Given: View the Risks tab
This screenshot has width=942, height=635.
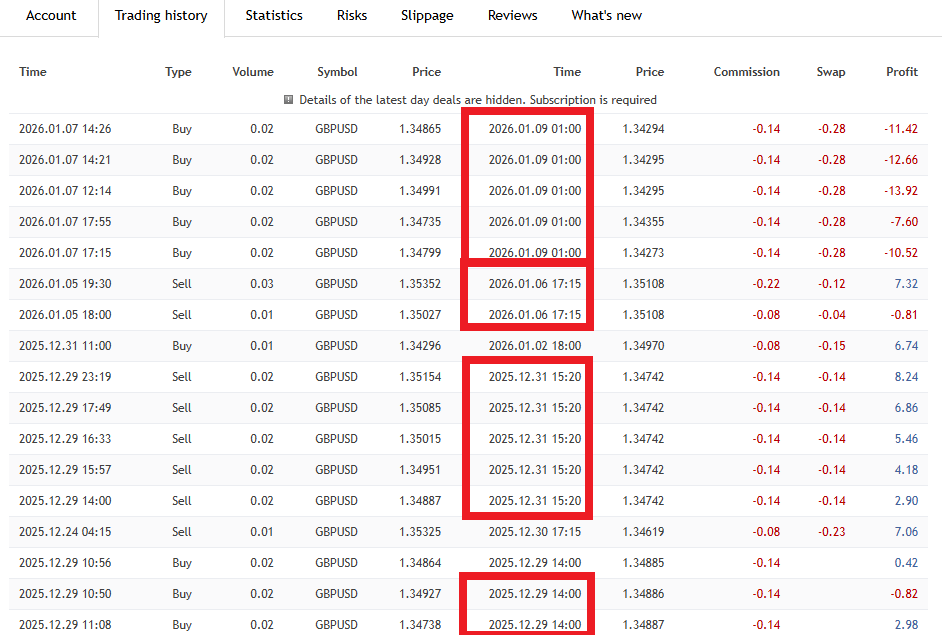Looking at the screenshot, I should pos(351,15).
